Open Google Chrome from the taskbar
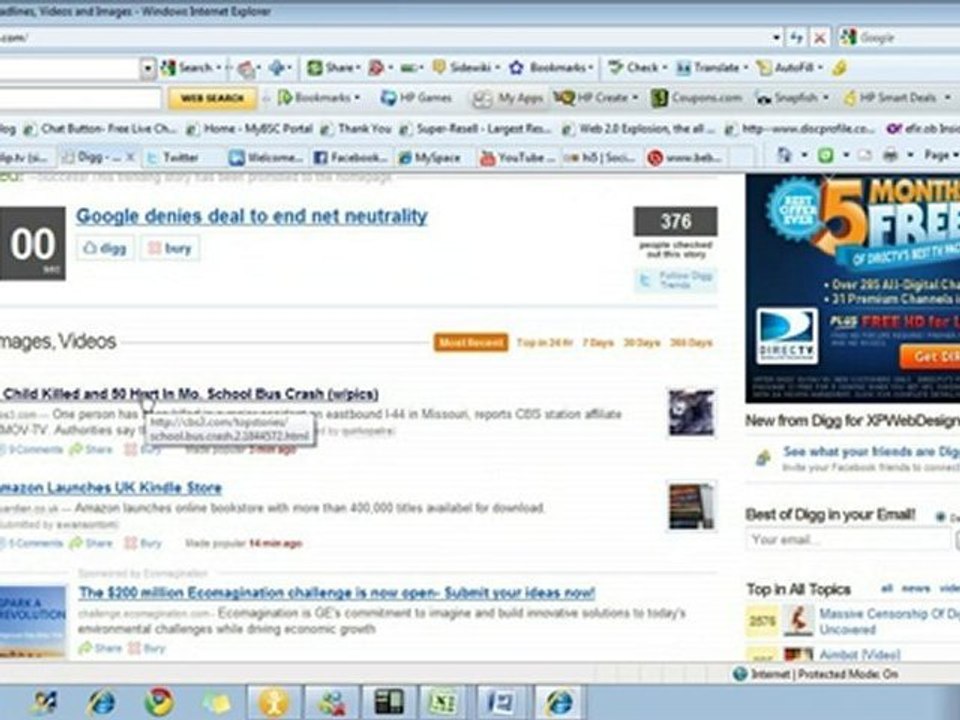 [159, 702]
